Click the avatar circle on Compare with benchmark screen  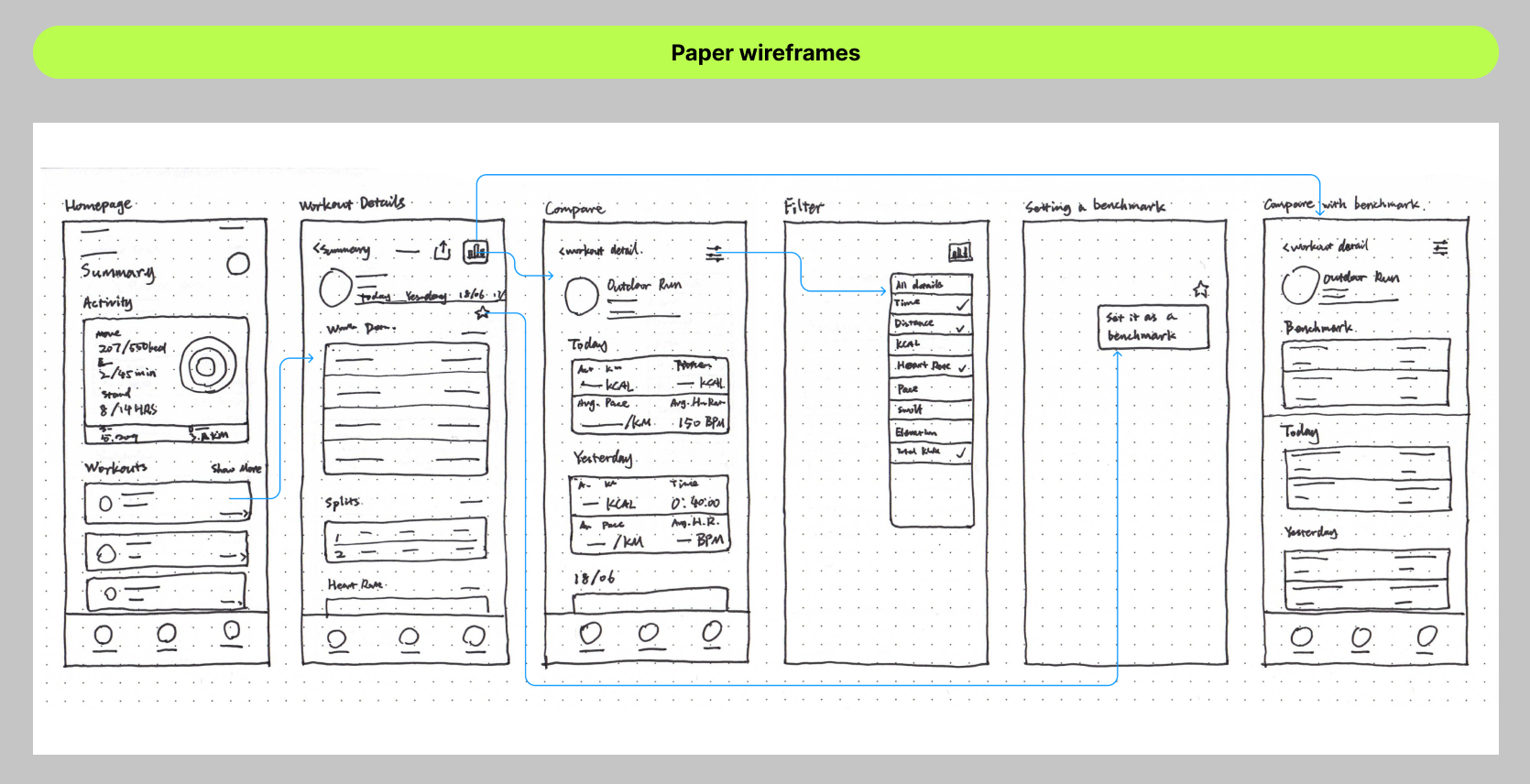(x=1299, y=286)
